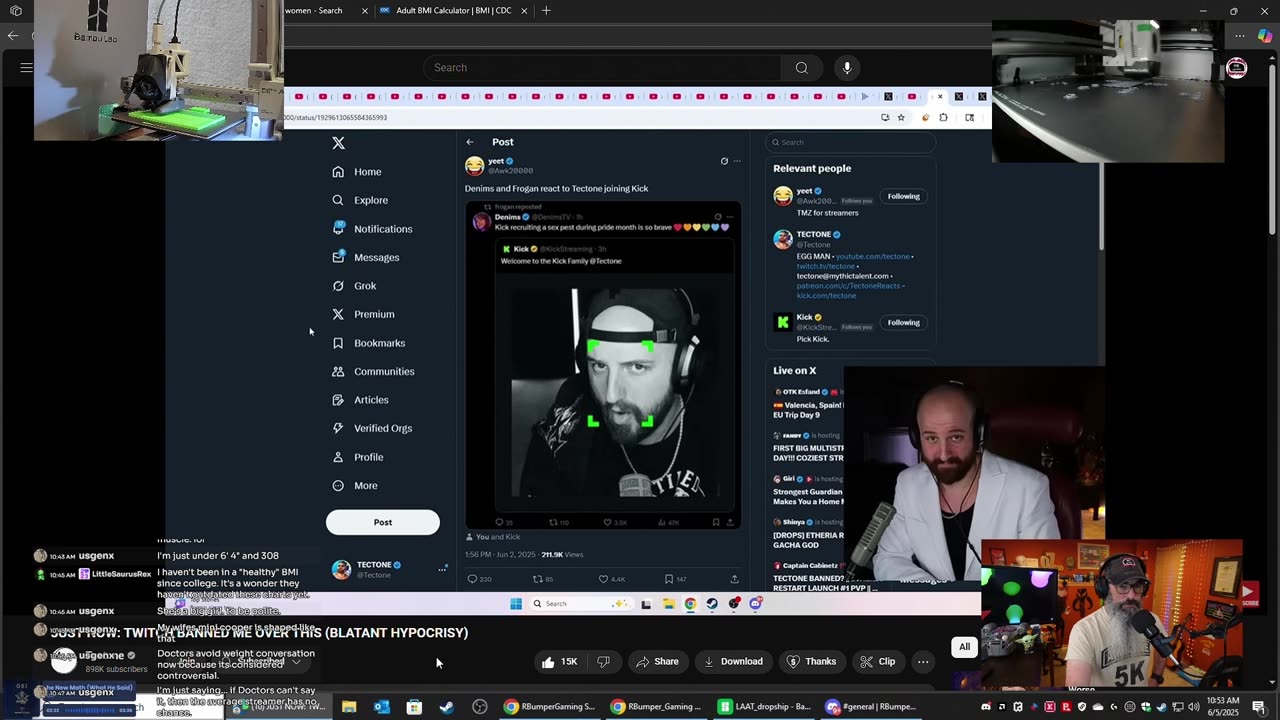Reply to the post via comment icon
Image resolution: width=1280 pixels, height=720 pixels.
(473, 579)
